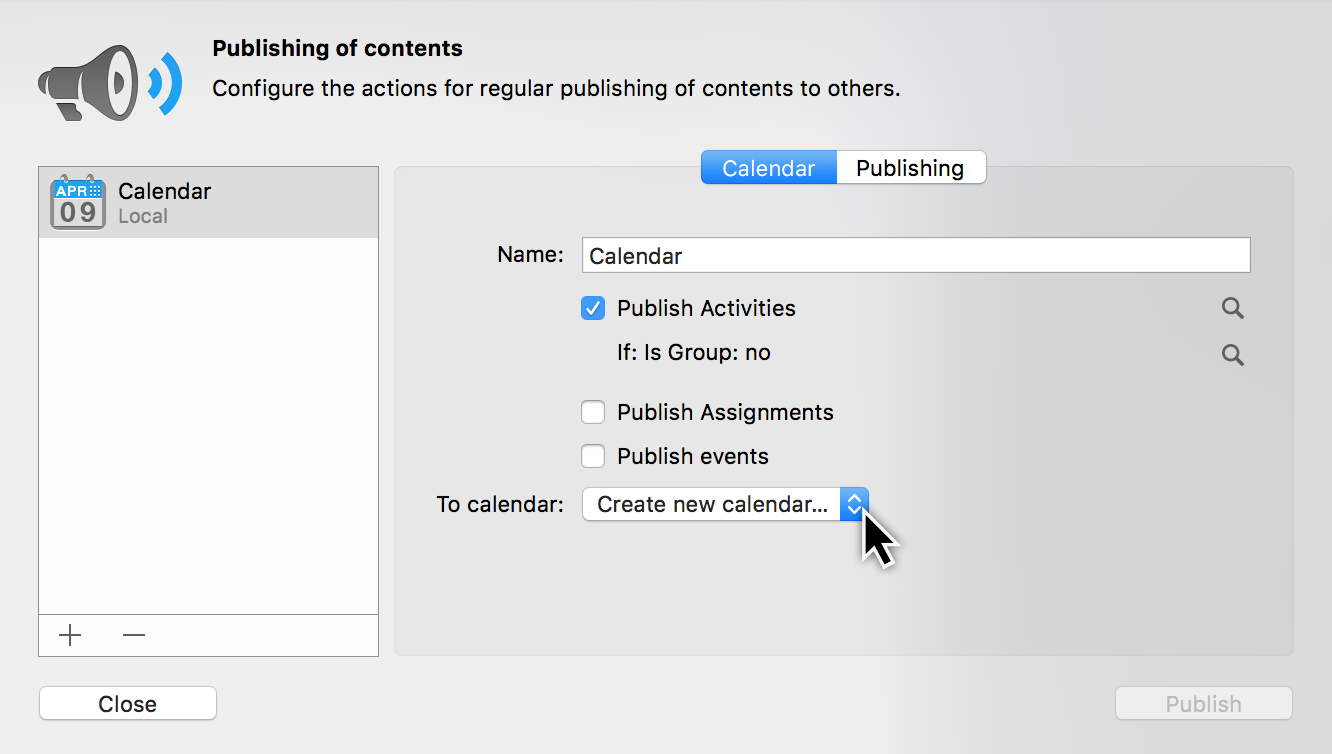Screen dimensions: 1332x754
Task: Select the Calendar tab
Action: [x=768, y=167]
